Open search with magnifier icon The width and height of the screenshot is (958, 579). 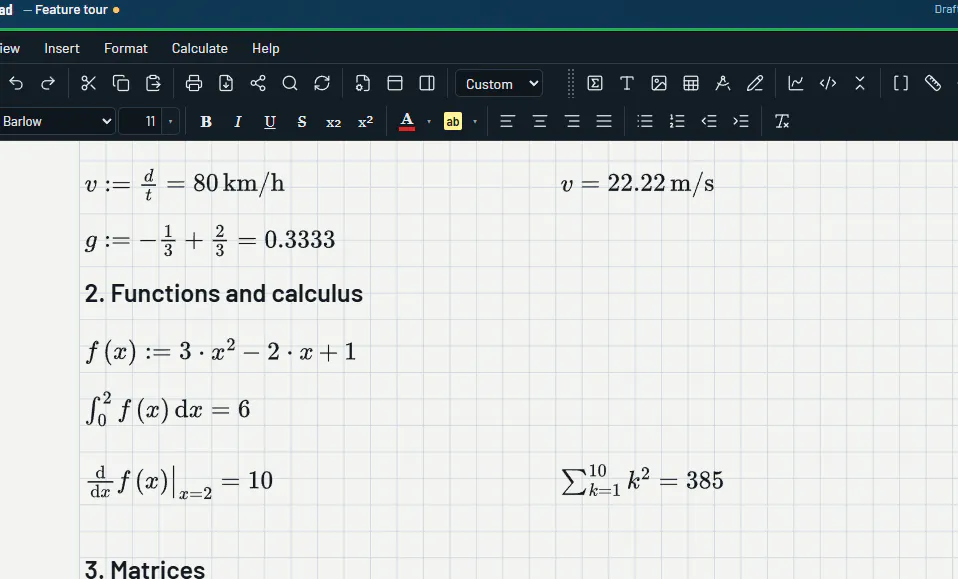[x=290, y=84]
